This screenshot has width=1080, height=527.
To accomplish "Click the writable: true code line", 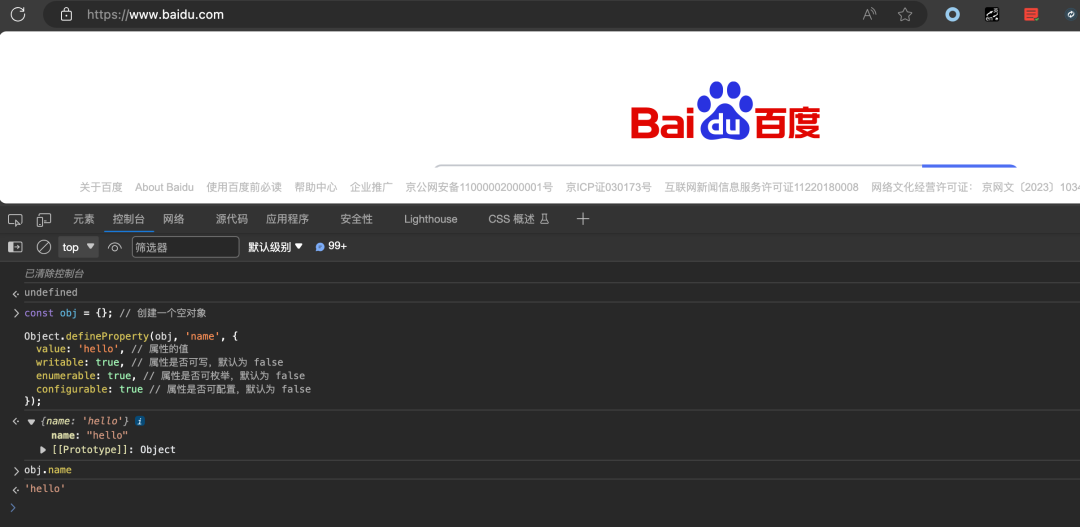I will point(159,362).
